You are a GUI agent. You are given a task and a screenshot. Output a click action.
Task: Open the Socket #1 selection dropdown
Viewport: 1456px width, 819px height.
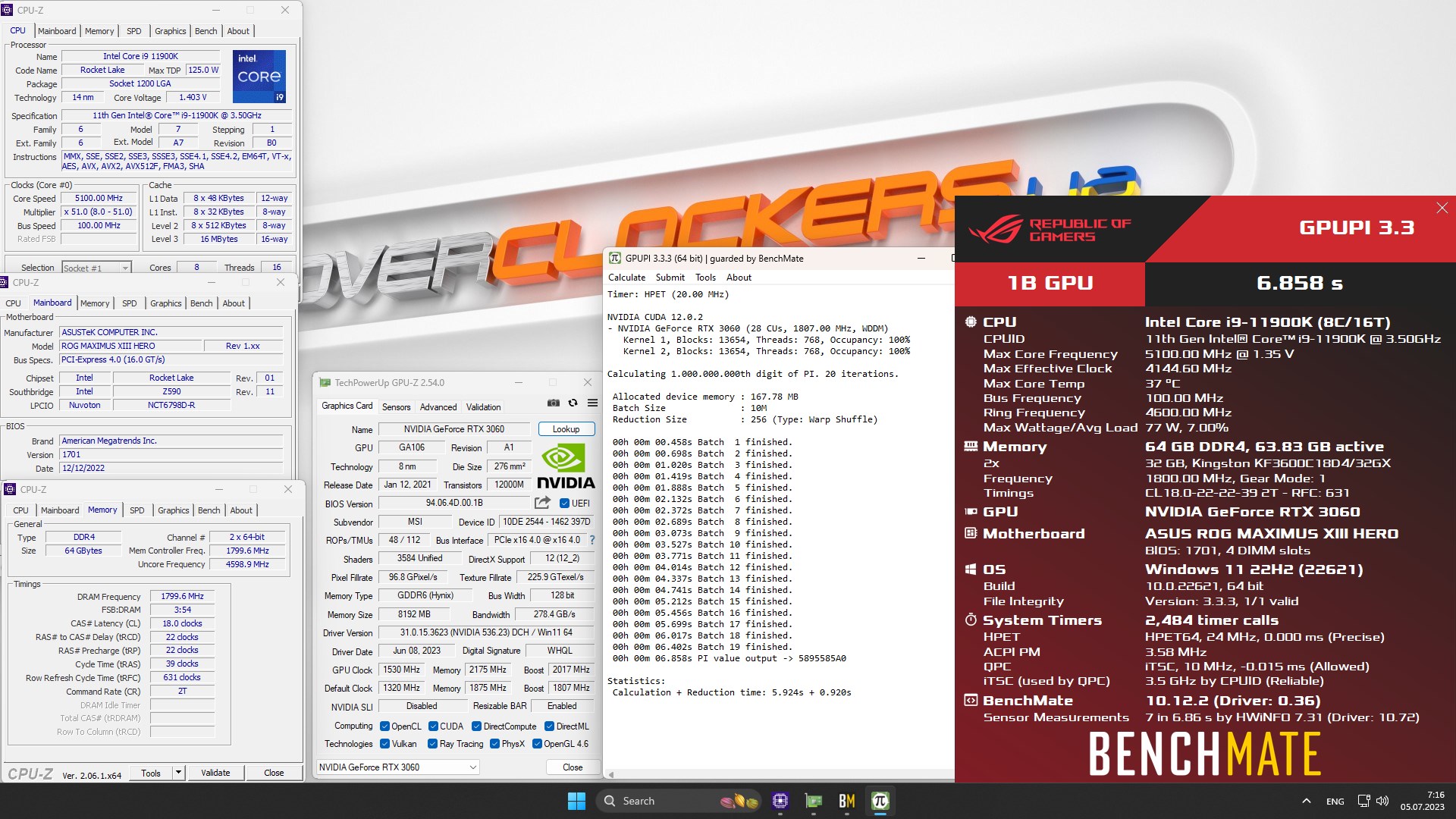tap(96, 268)
